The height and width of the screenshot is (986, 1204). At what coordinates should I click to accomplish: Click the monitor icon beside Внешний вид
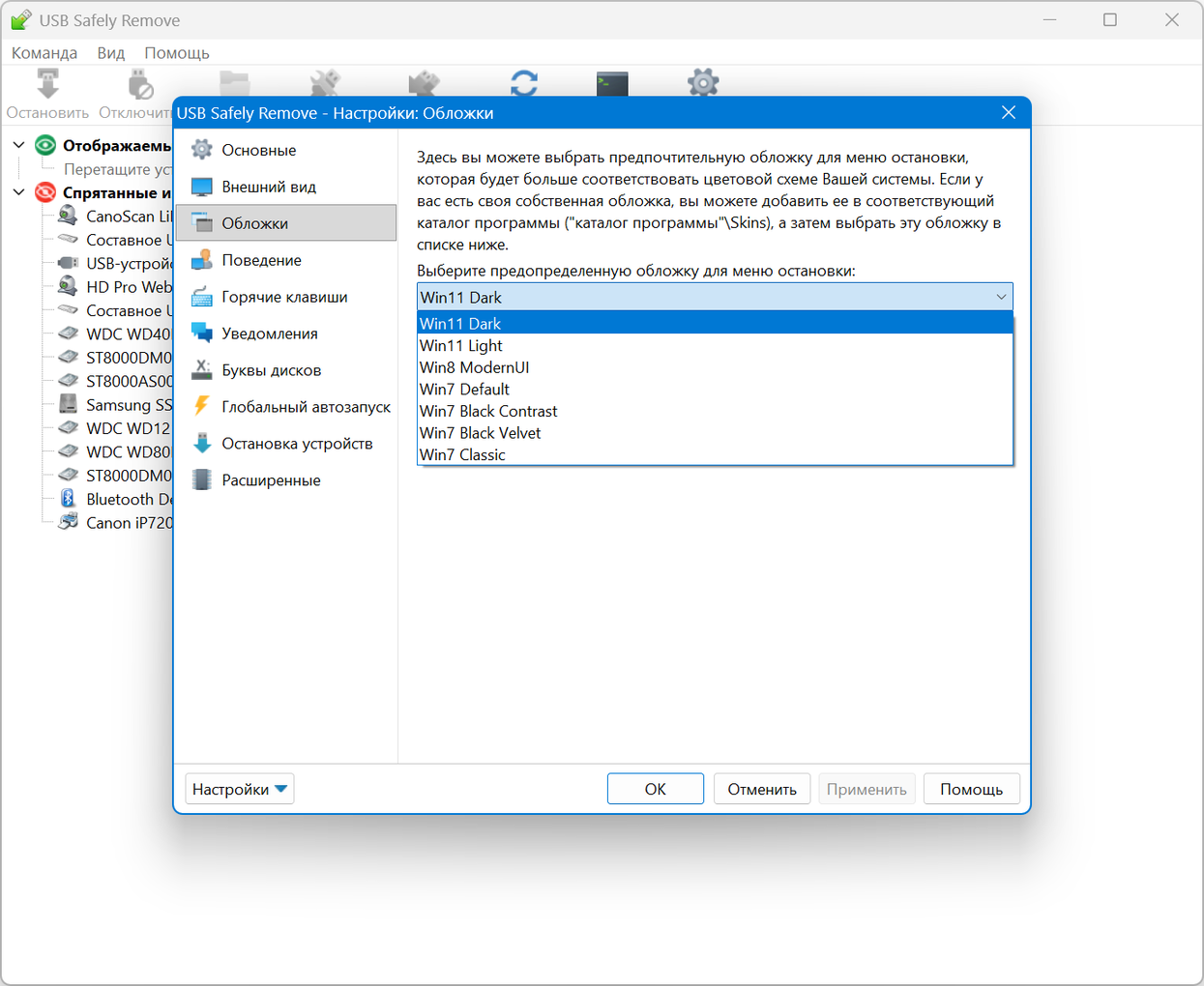(202, 187)
